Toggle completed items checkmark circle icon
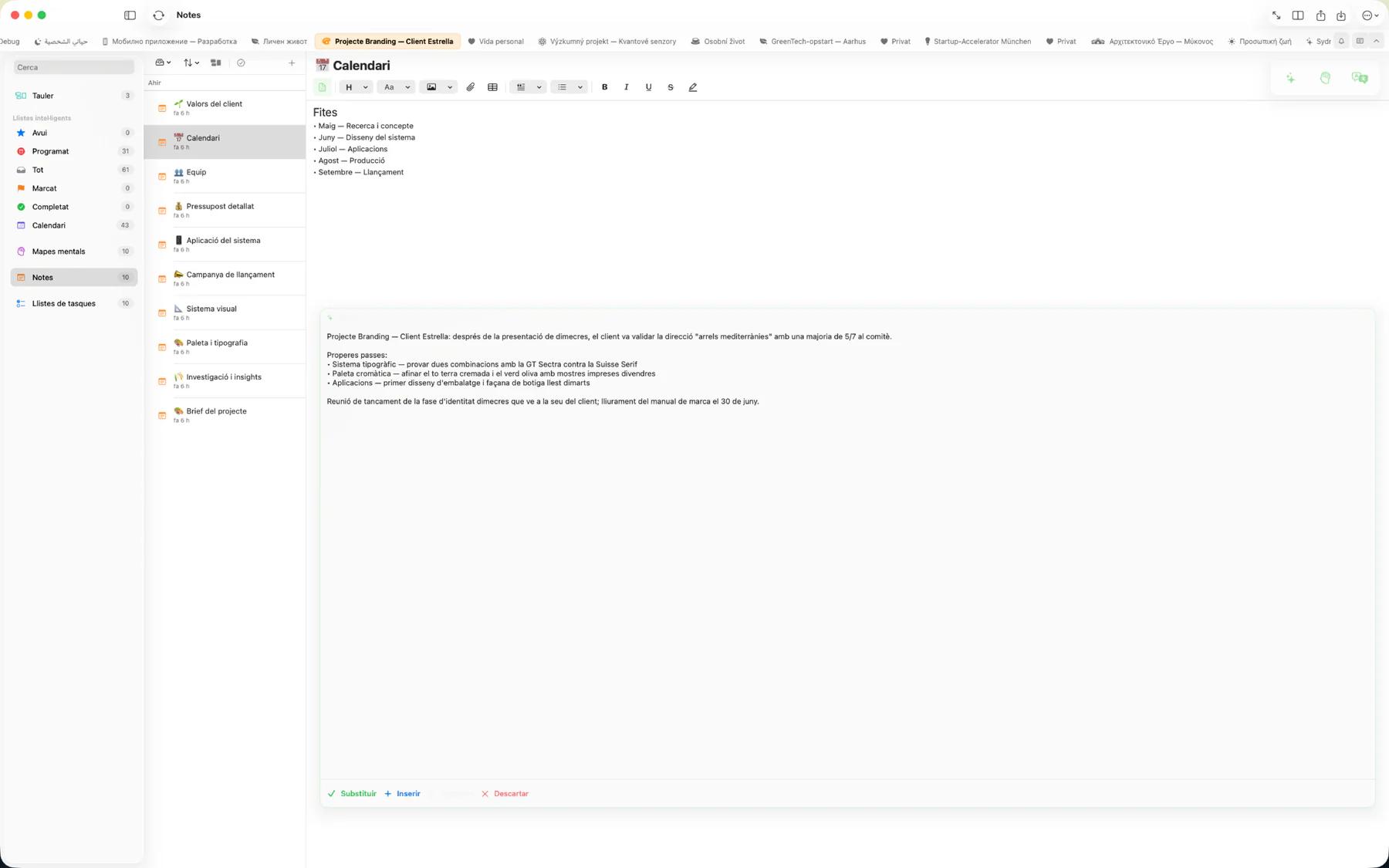Viewport: 1389px width, 868px height. click(x=241, y=62)
